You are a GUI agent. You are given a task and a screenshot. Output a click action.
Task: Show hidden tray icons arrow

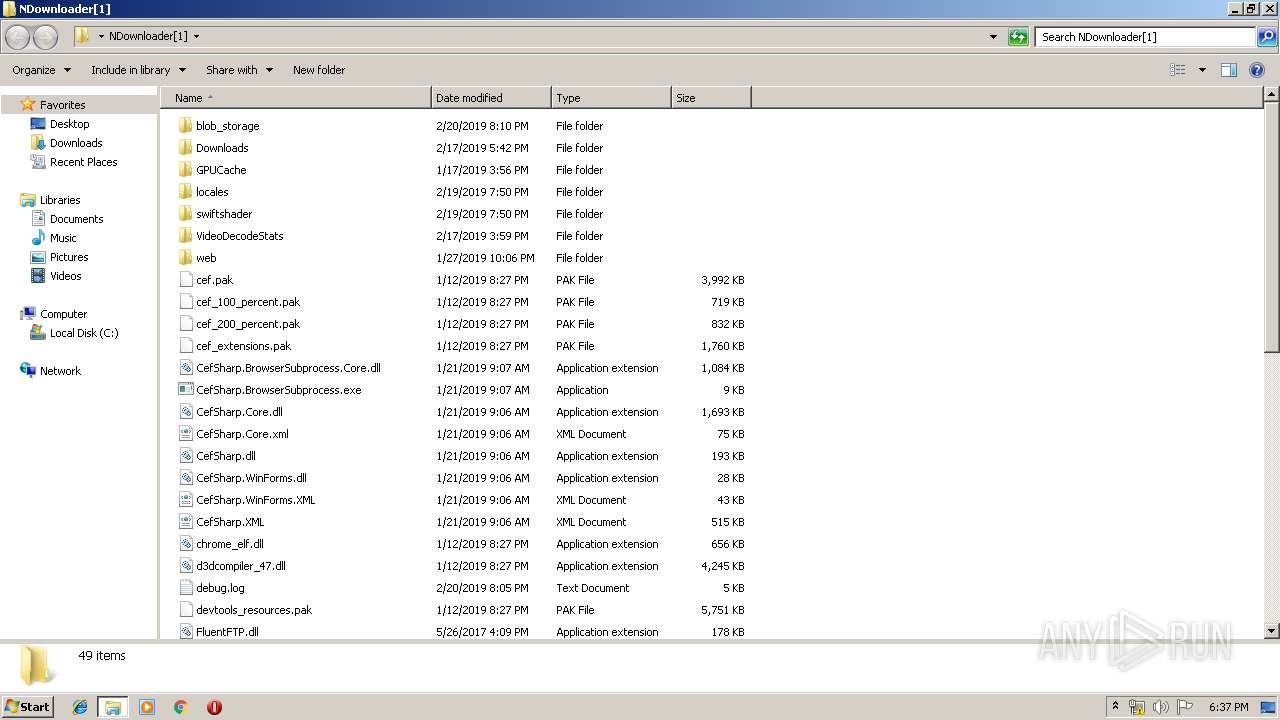(x=1115, y=707)
